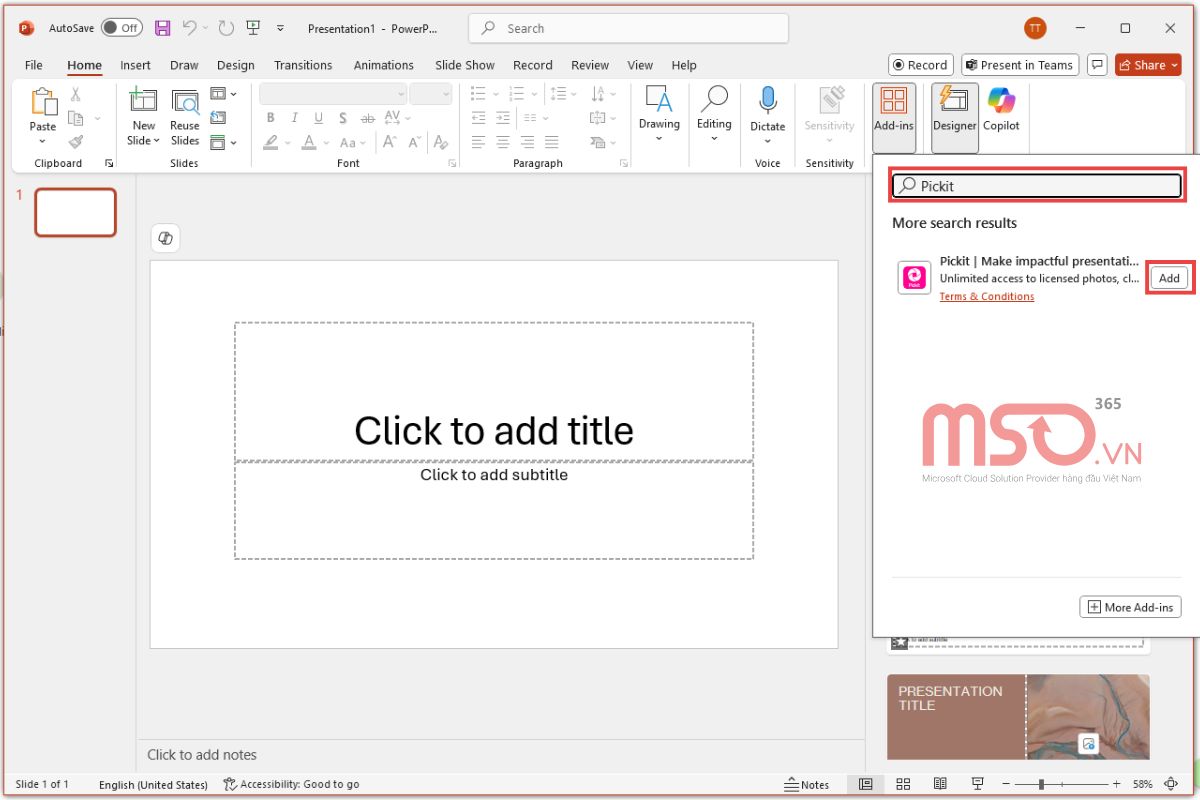
Task: Click Record button at top right
Action: point(921,65)
